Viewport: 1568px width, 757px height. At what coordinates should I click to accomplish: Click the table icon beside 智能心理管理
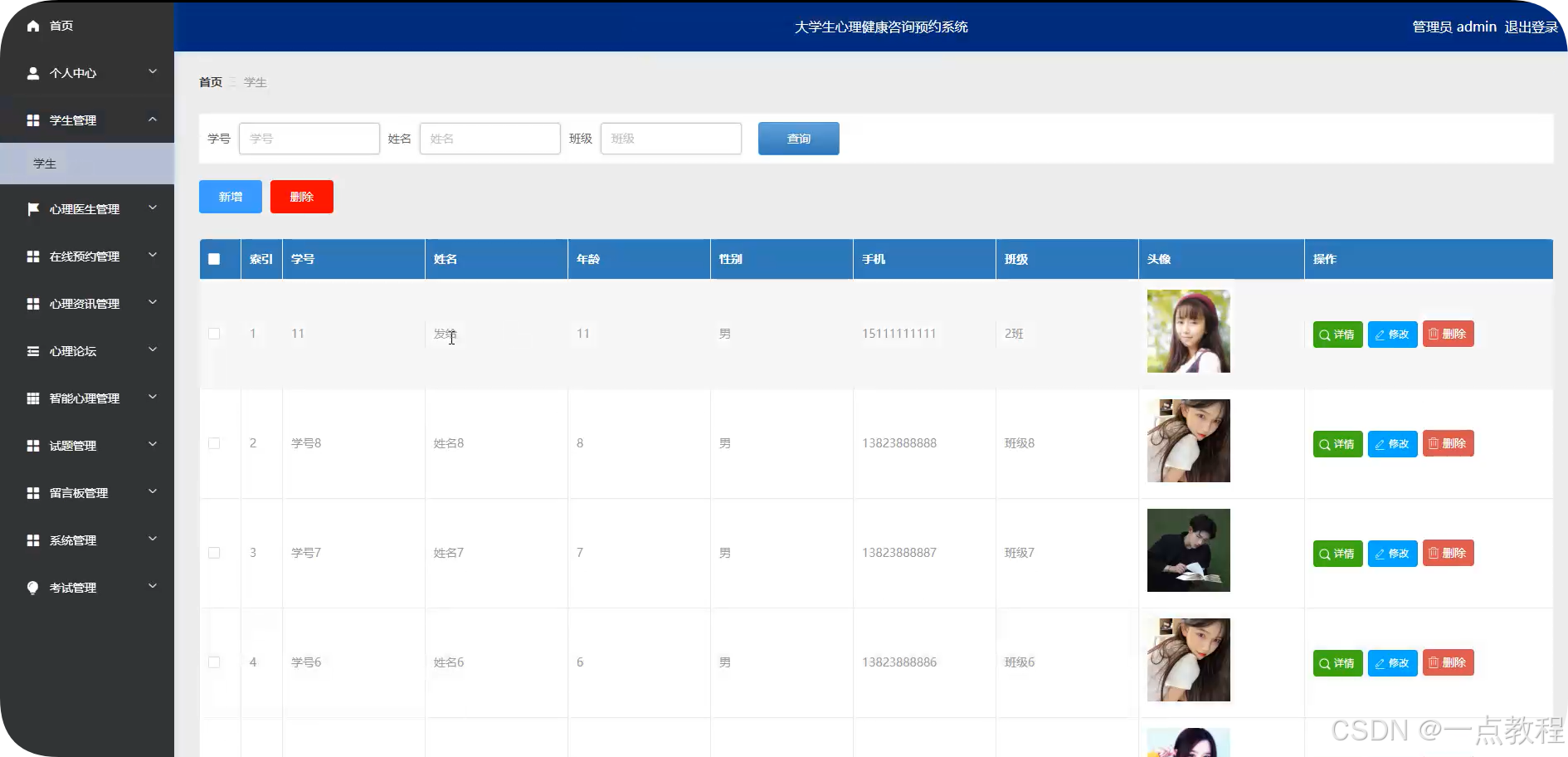point(33,398)
